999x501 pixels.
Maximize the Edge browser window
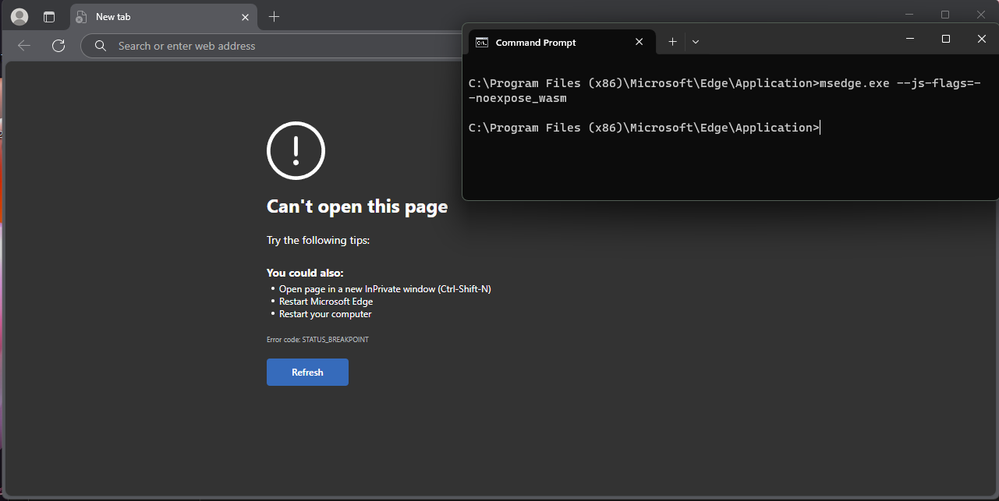tap(945, 14)
